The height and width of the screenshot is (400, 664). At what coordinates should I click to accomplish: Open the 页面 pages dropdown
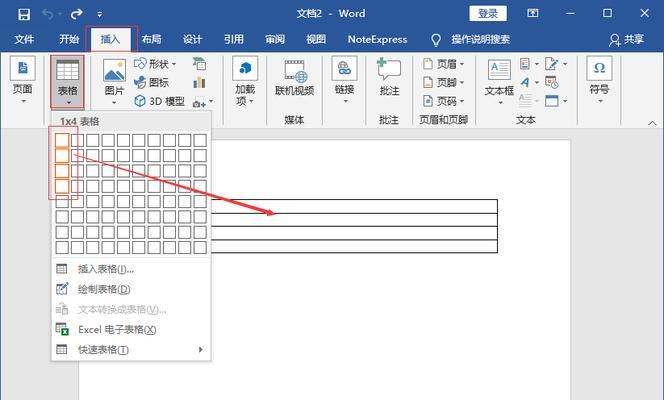pos(22,80)
